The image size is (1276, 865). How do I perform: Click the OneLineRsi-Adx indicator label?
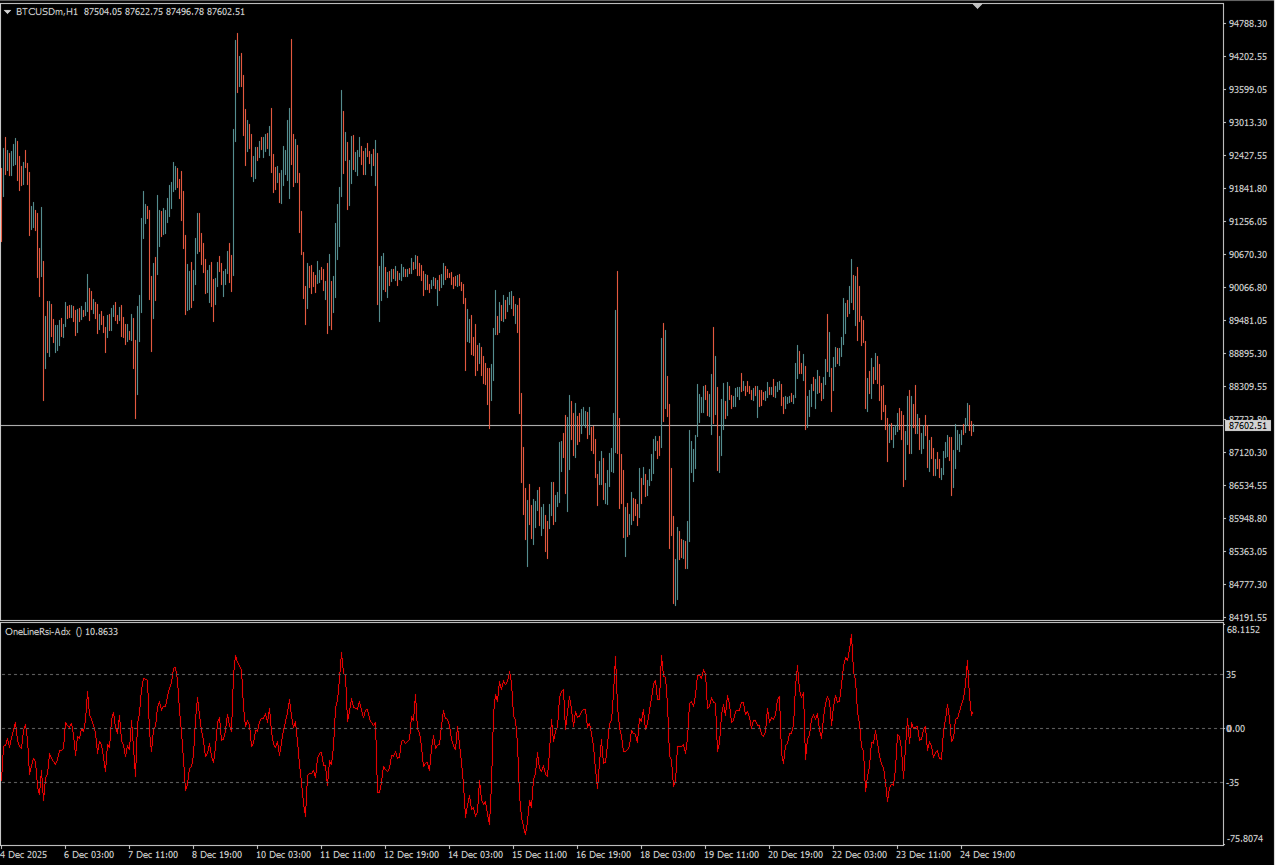click(38, 632)
